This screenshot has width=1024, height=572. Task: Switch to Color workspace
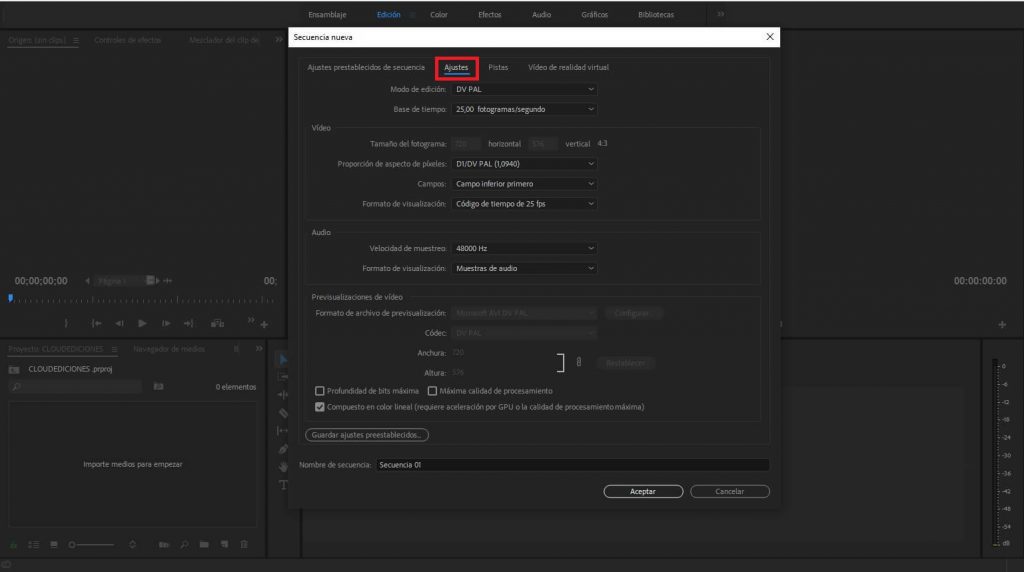tap(439, 14)
